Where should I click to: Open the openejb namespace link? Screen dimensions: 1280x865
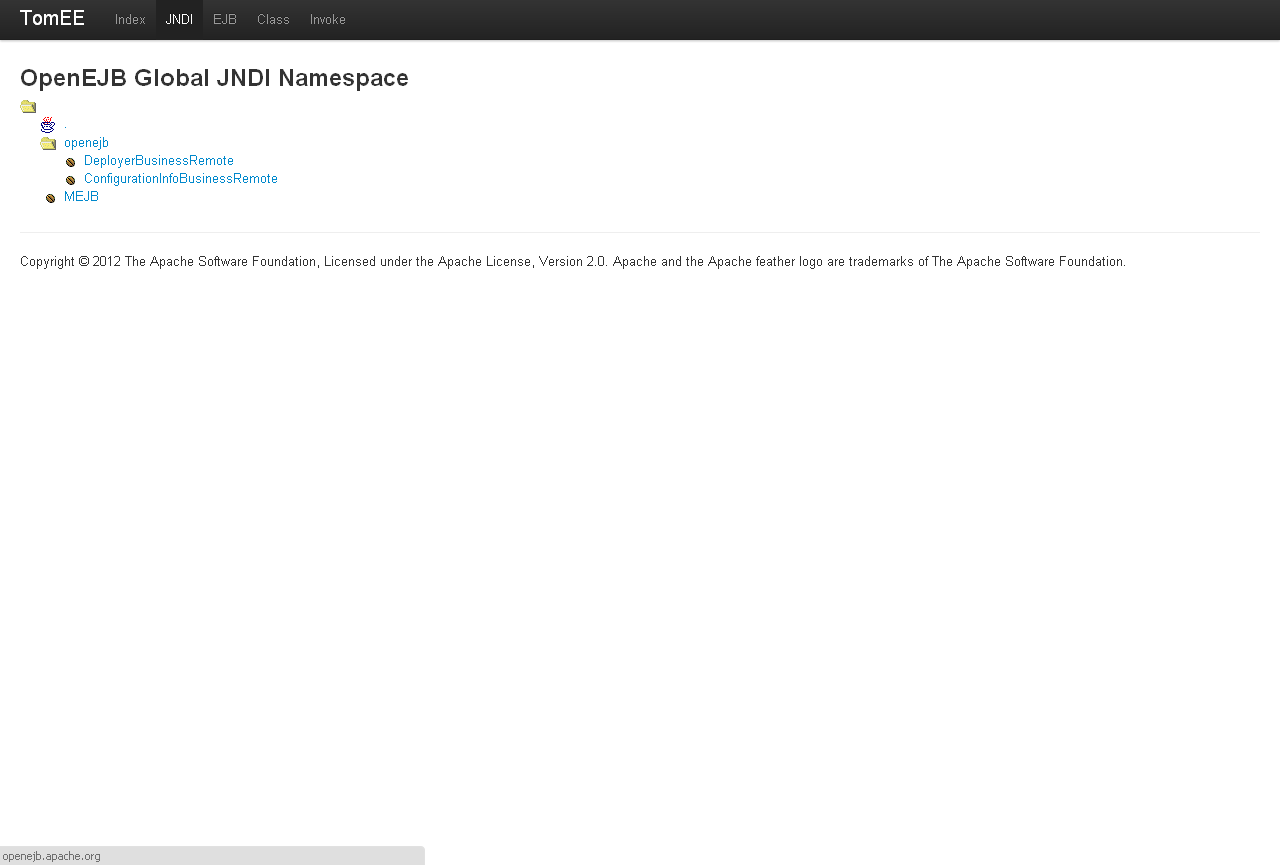[86, 143]
